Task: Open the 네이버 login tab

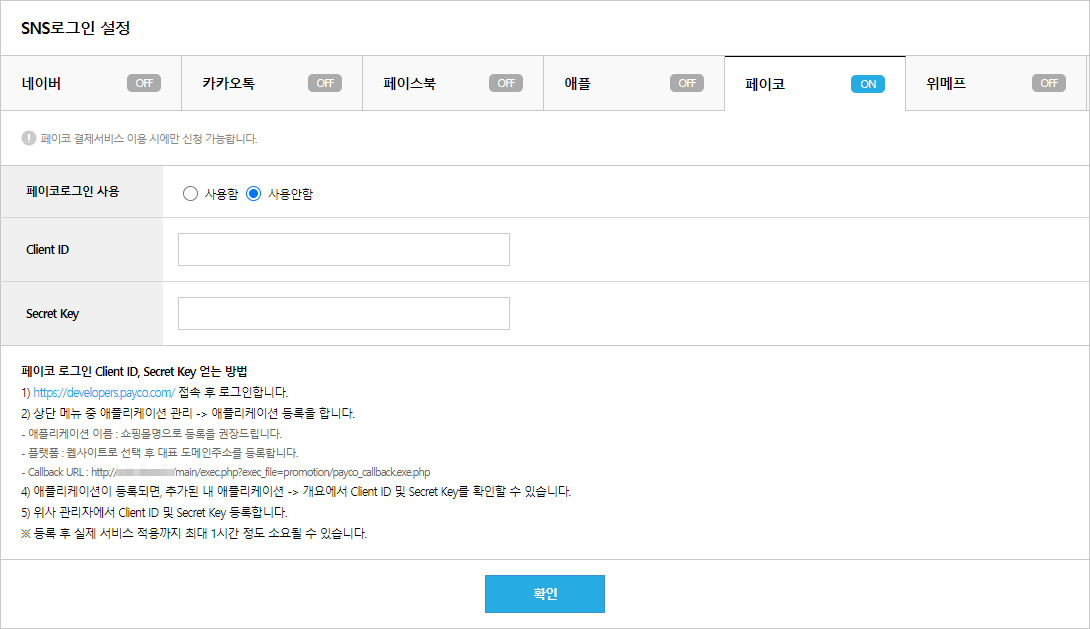Action: [x=42, y=84]
